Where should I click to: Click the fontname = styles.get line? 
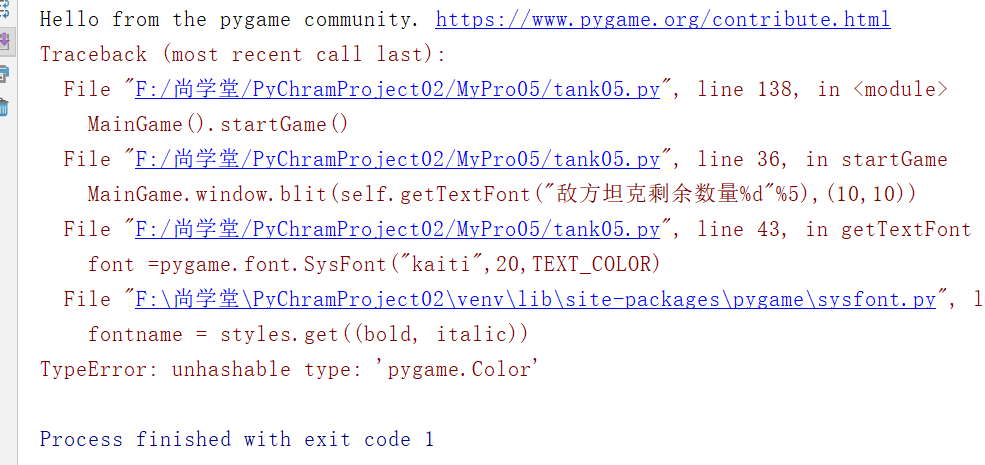click(x=308, y=334)
